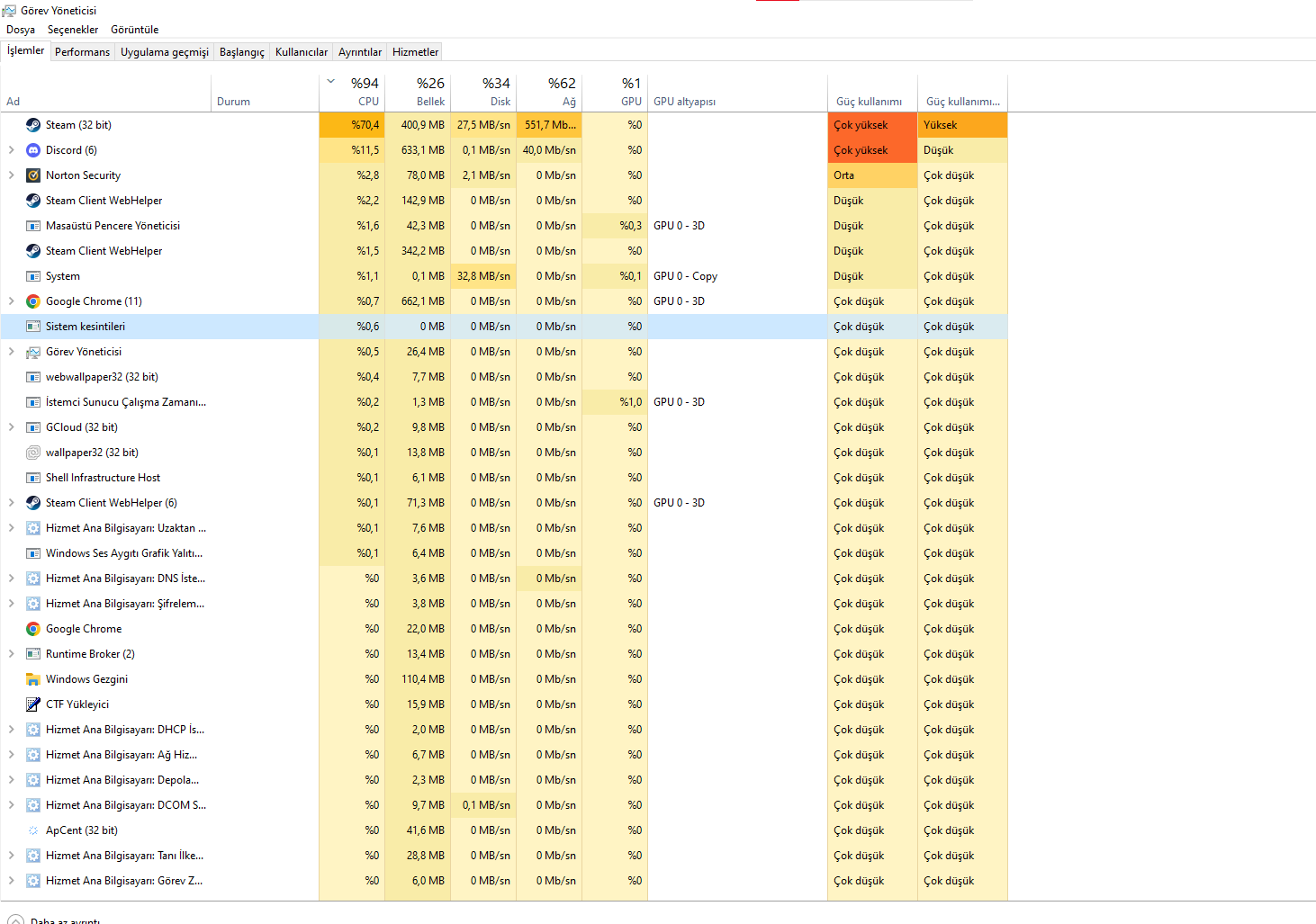Expand the Discord (6) process group
The width and height of the screenshot is (1316, 924).
tap(11, 150)
